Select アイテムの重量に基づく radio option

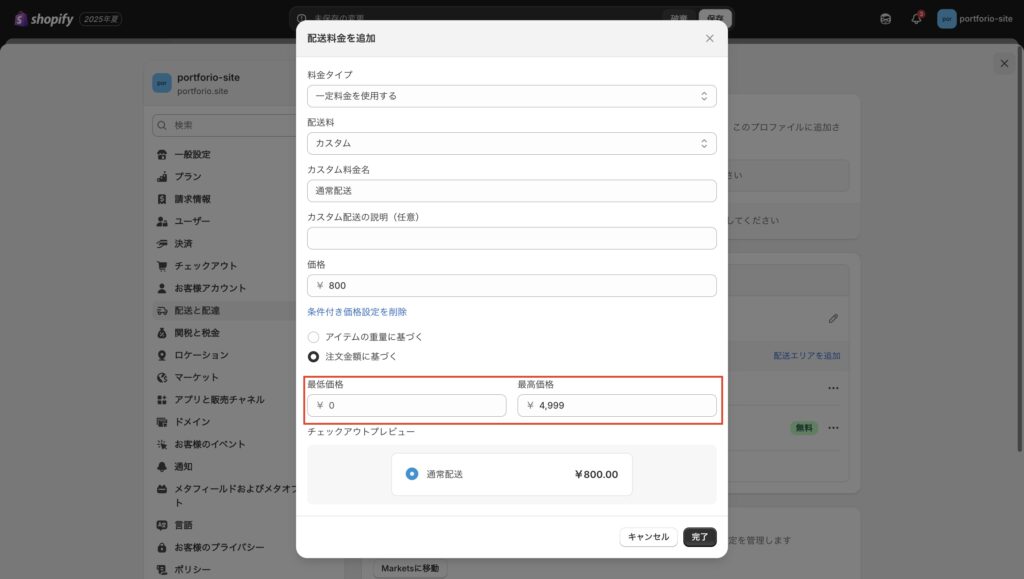[314, 337]
